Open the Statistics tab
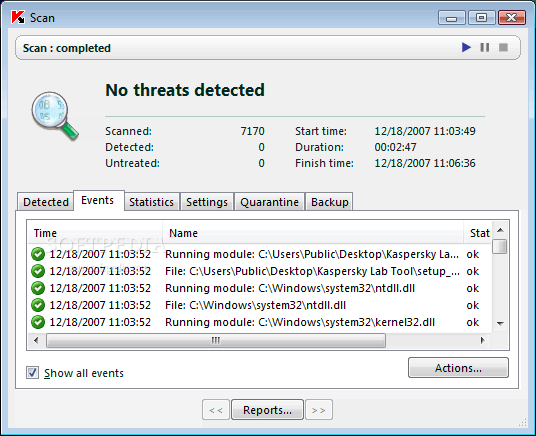This screenshot has height=436, width=536. (151, 202)
